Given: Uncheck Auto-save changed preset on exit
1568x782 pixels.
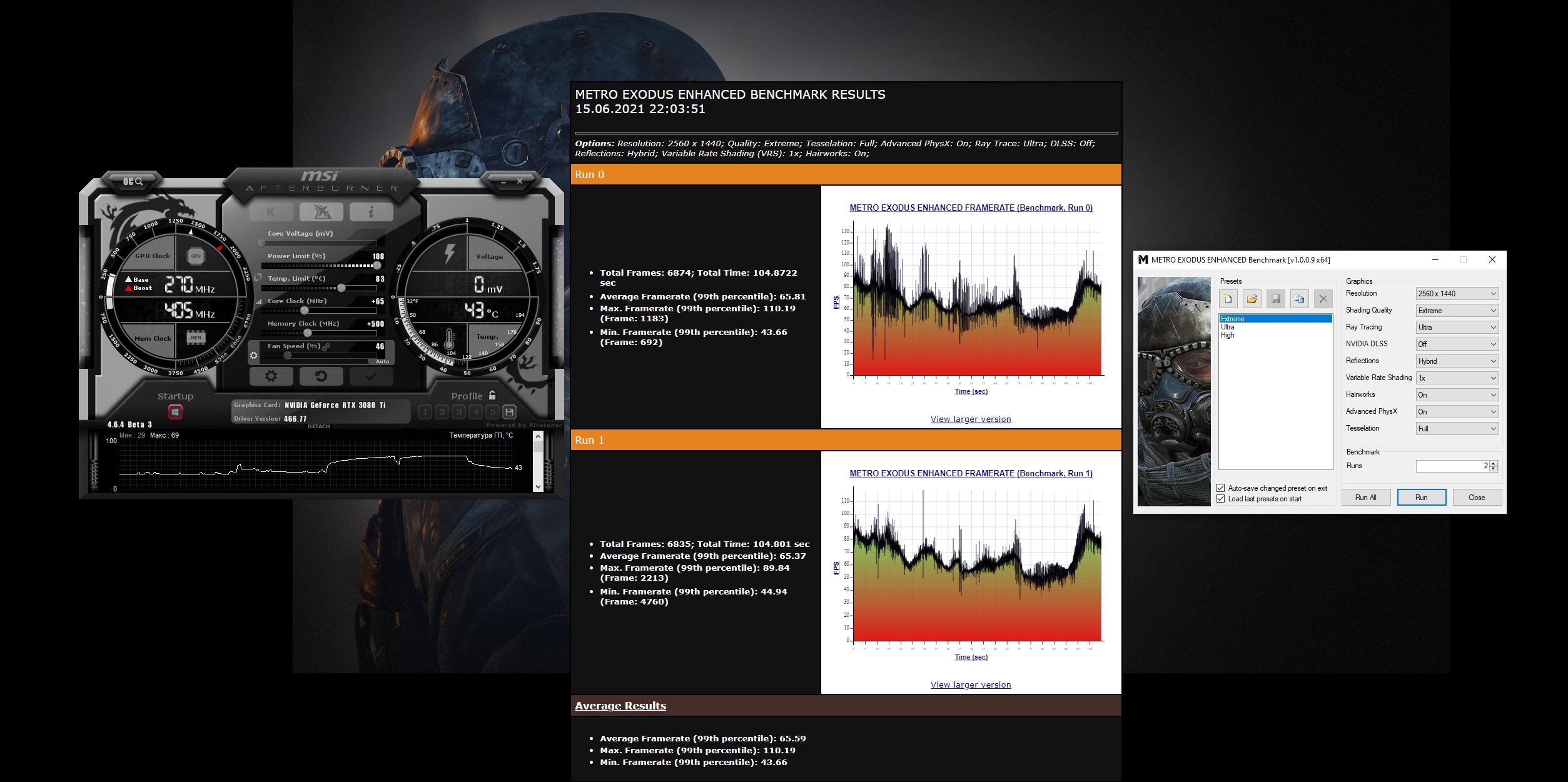Looking at the screenshot, I should click(x=1221, y=488).
